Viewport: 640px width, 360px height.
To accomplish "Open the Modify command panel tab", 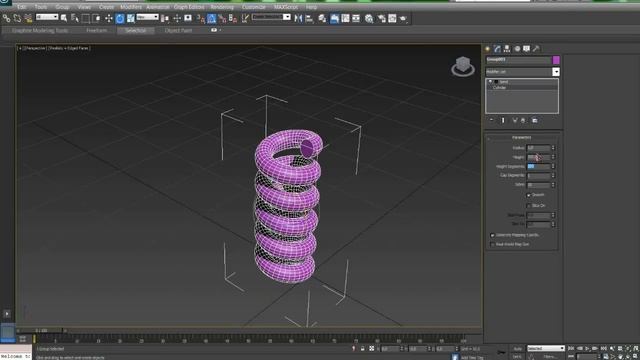I will tap(497, 49).
